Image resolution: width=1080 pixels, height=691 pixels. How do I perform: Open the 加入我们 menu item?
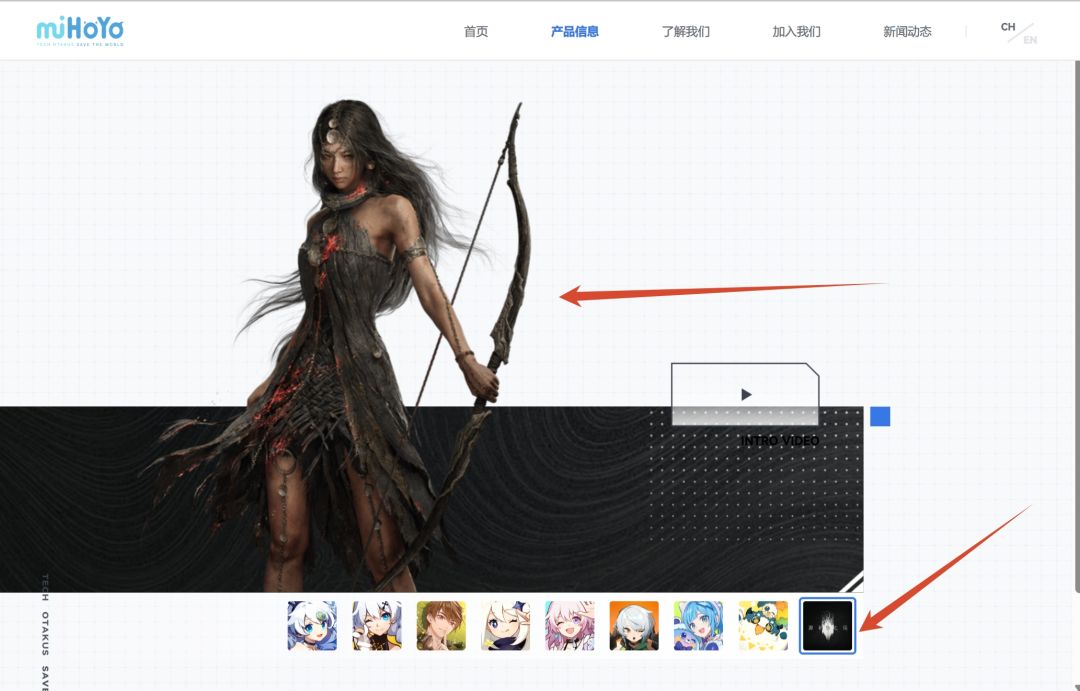(796, 32)
